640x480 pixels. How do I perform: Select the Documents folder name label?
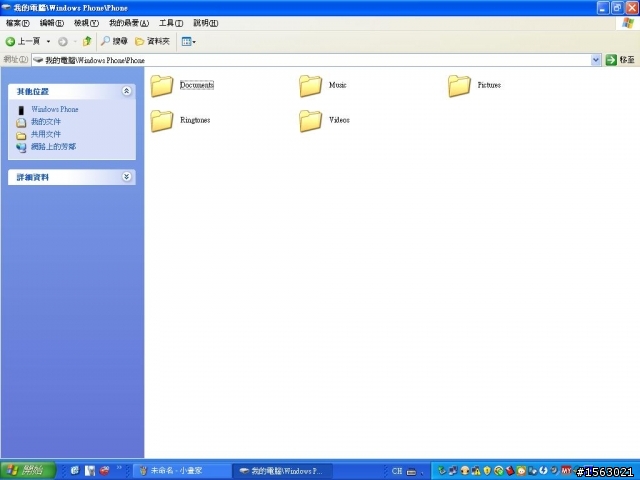pyautogui.click(x=197, y=85)
